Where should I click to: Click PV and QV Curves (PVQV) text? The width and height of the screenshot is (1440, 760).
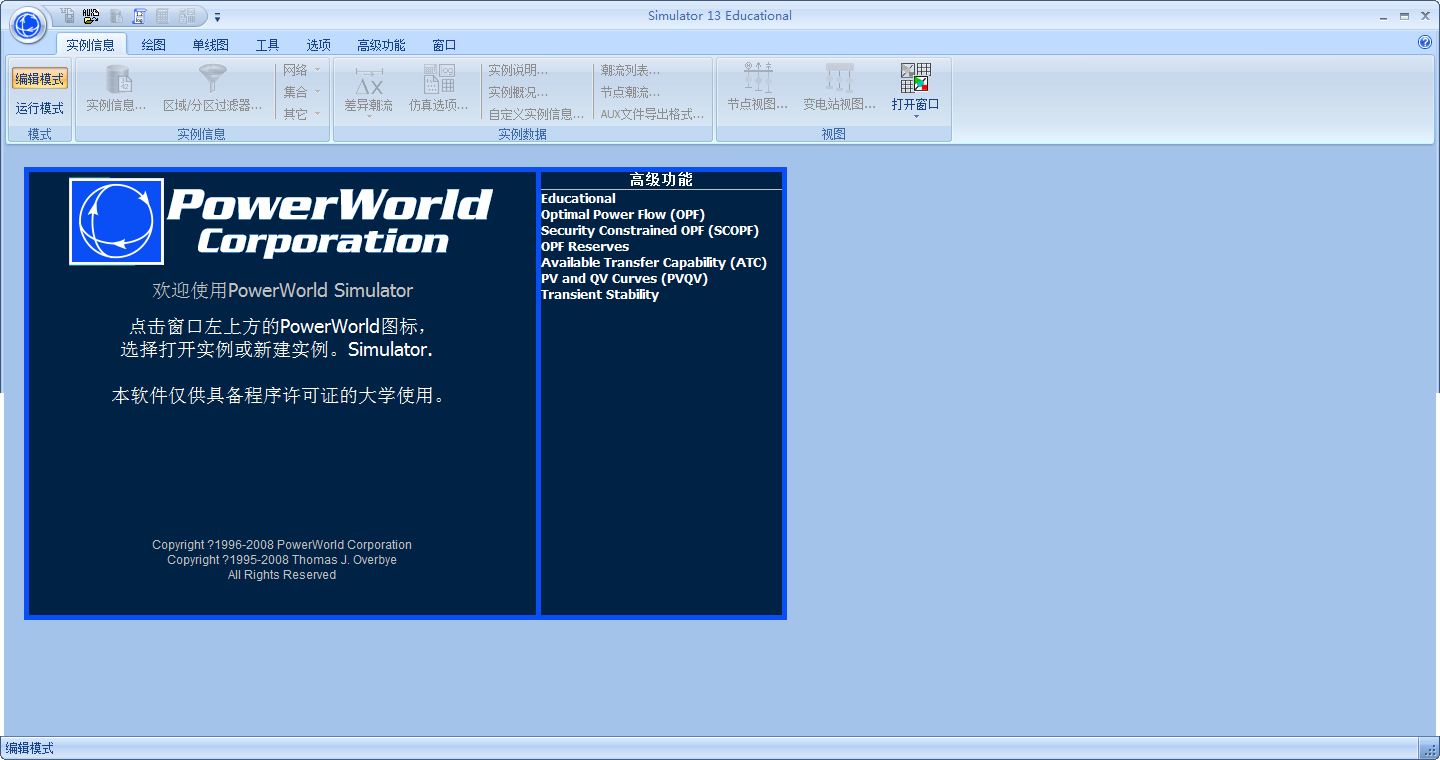click(x=624, y=278)
